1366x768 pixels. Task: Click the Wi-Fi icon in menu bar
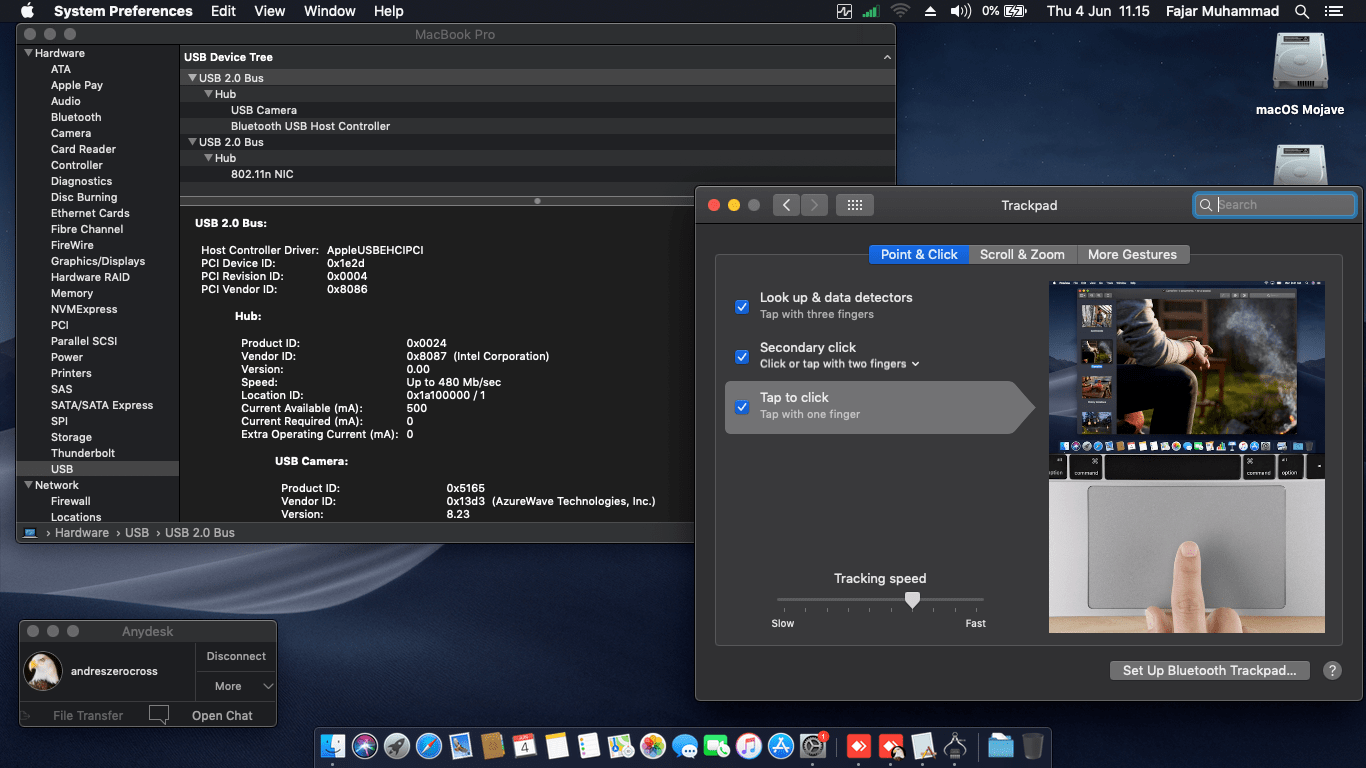click(x=900, y=11)
